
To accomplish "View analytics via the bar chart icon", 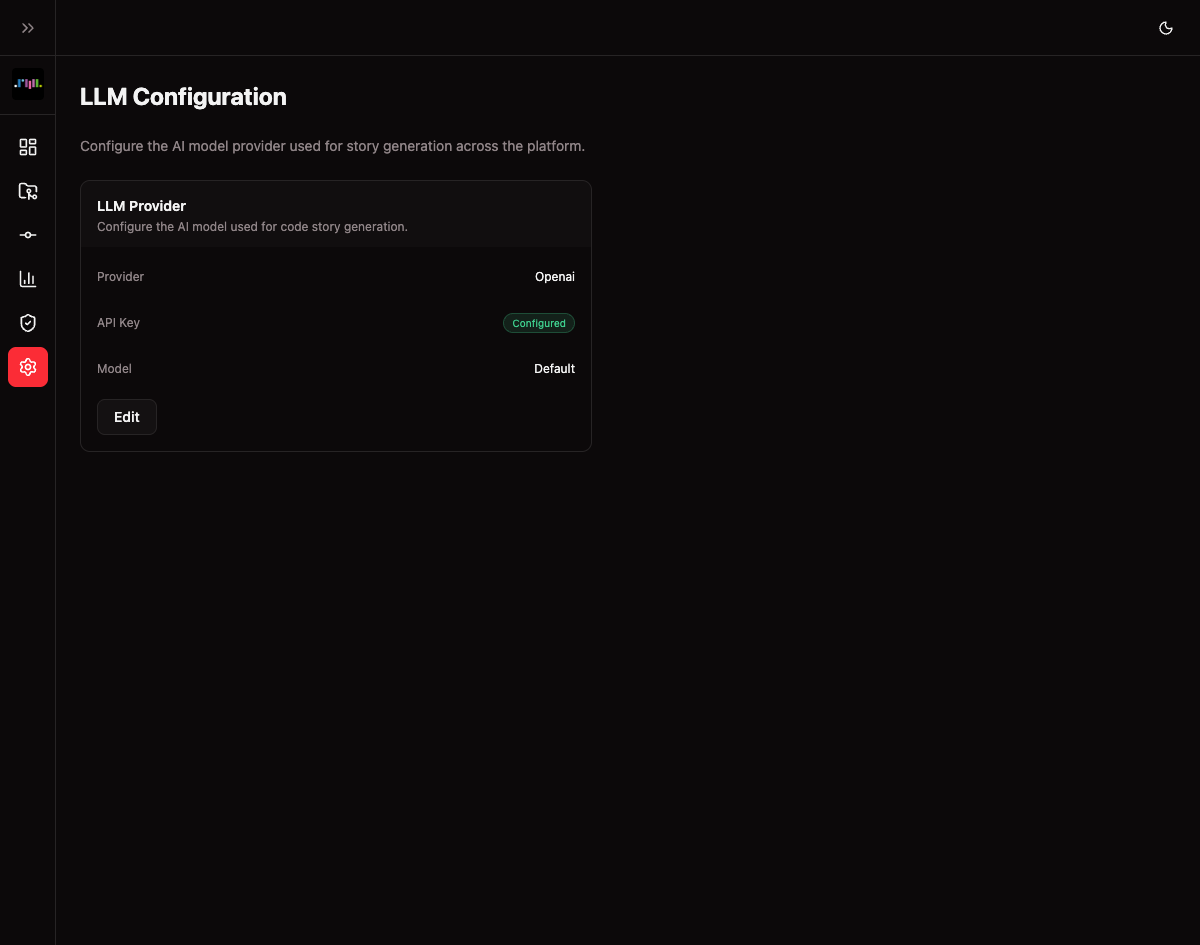I will pos(27,278).
